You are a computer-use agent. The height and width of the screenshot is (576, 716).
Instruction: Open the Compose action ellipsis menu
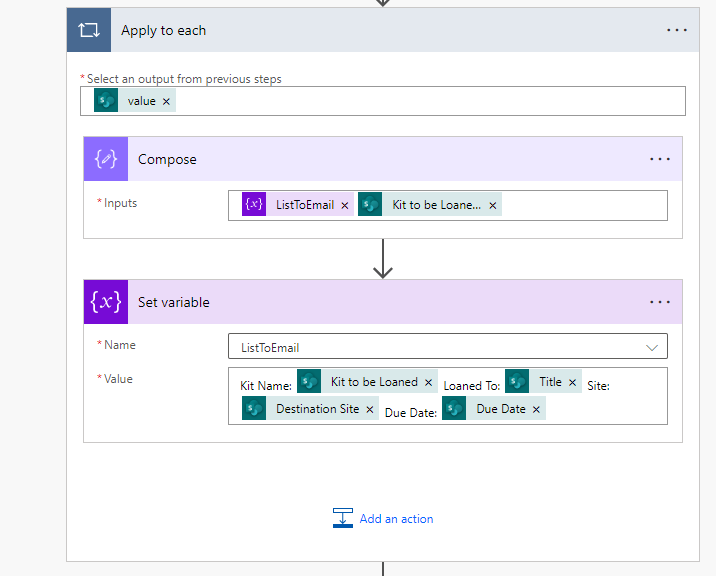[660, 159]
